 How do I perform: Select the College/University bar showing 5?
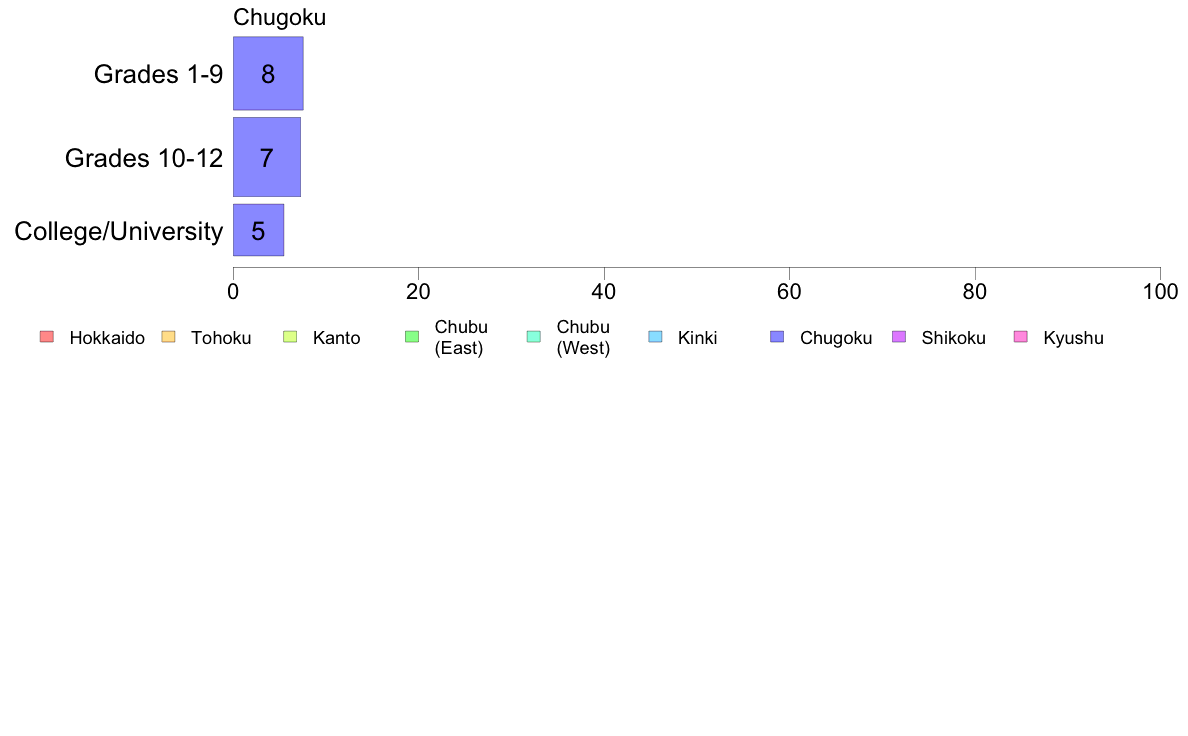coord(258,230)
